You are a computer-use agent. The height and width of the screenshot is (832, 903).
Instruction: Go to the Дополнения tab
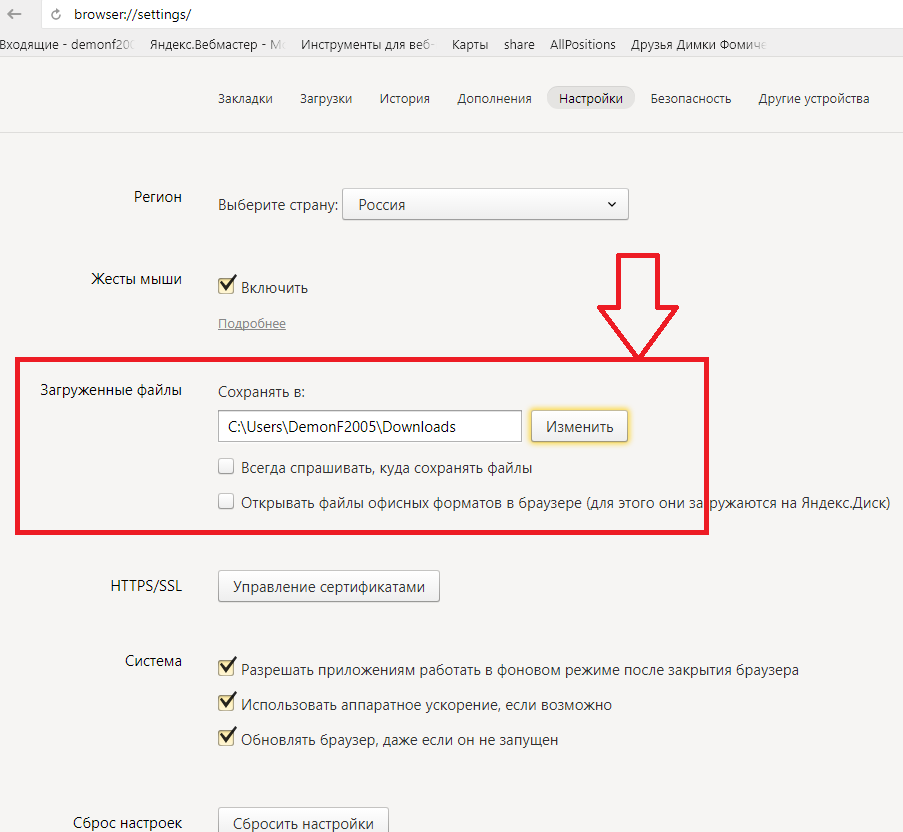point(494,99)
